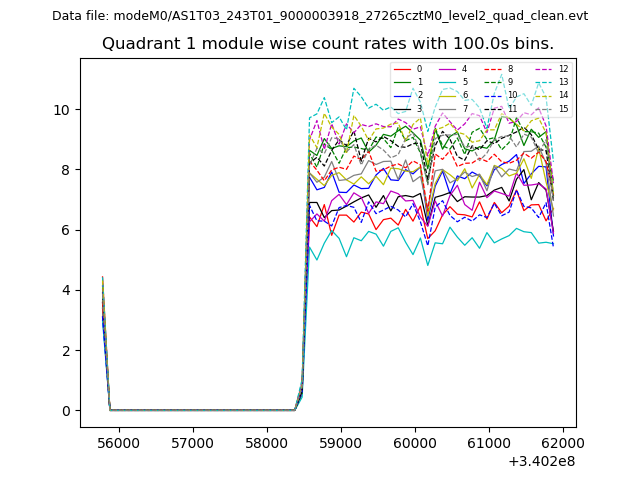Click the y-axis tick label 10

tap(61, 109)
